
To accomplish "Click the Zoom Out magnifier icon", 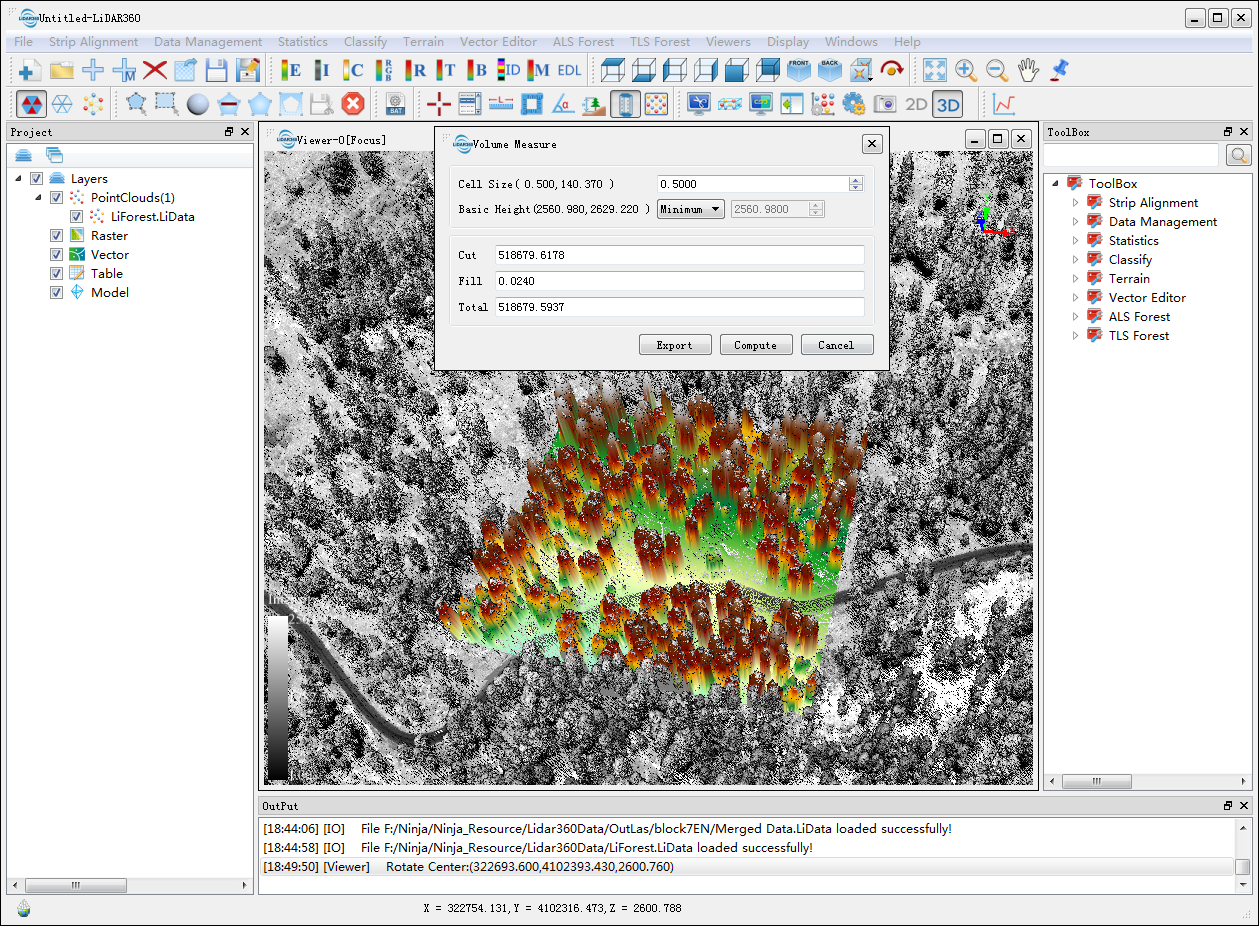I will pos(997,70).
